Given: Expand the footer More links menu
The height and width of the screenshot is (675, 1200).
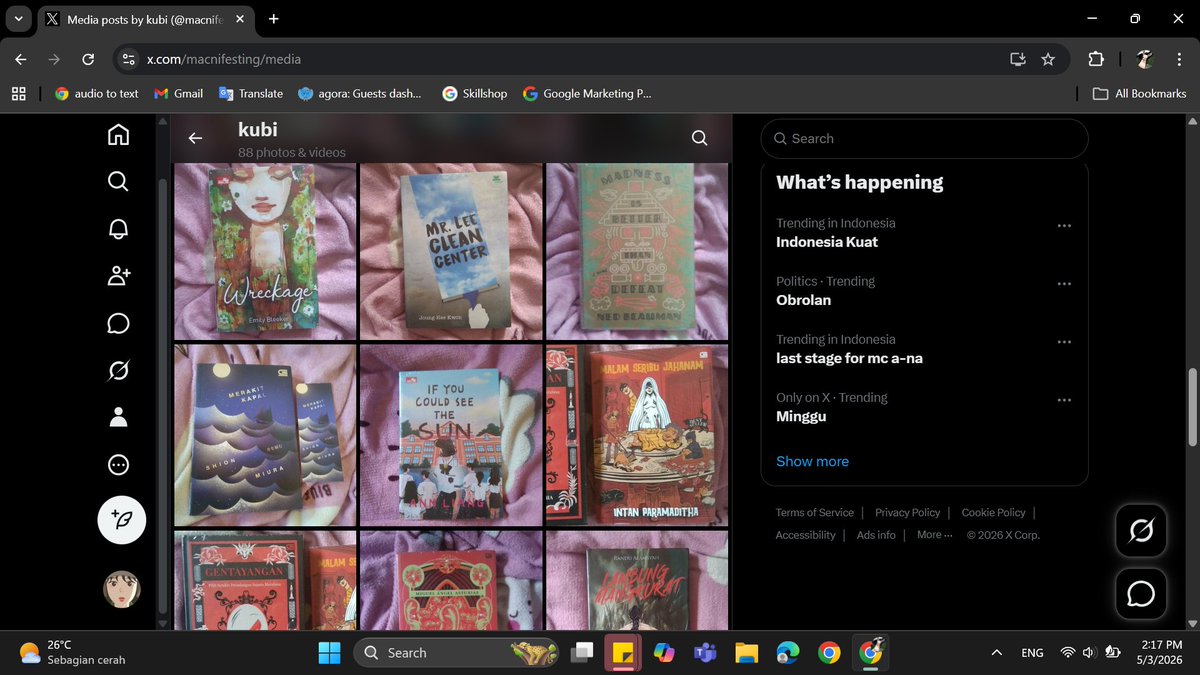Looking at the screenshot, I should (x=934, y=535).
